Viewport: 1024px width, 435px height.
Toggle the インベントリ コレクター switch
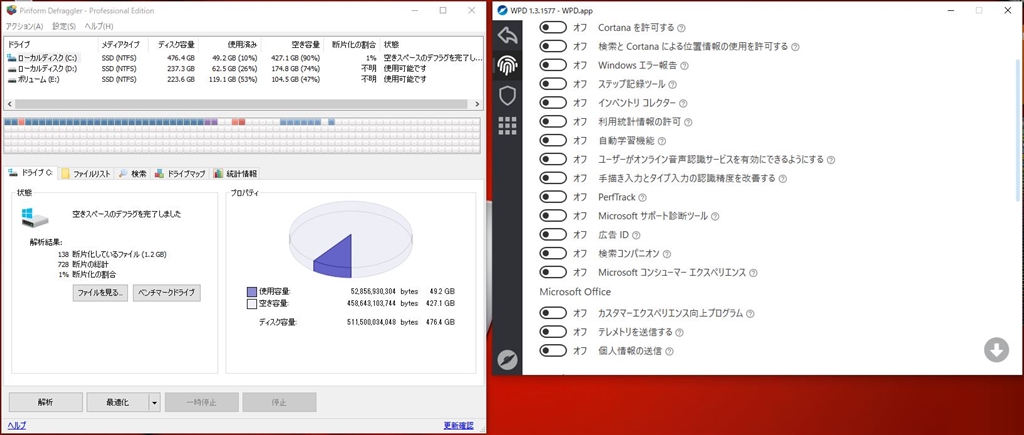(x=553, y=103)
